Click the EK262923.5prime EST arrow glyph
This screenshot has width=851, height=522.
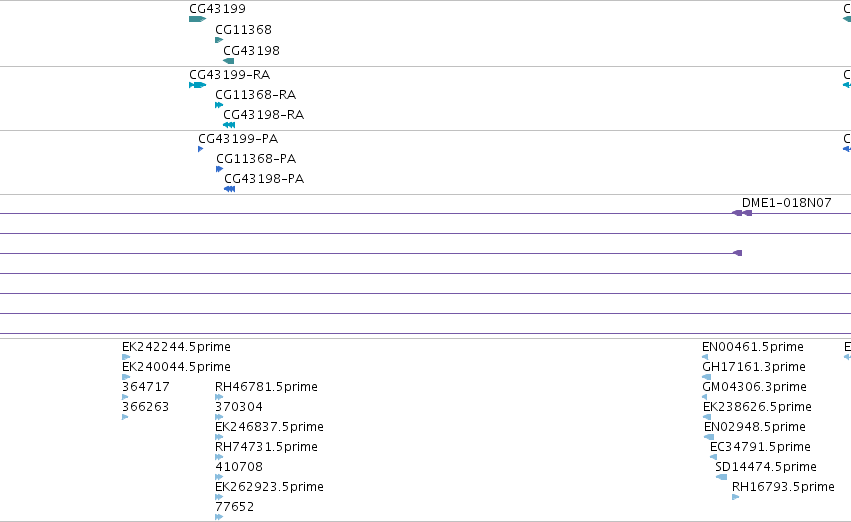coord(219,497)
